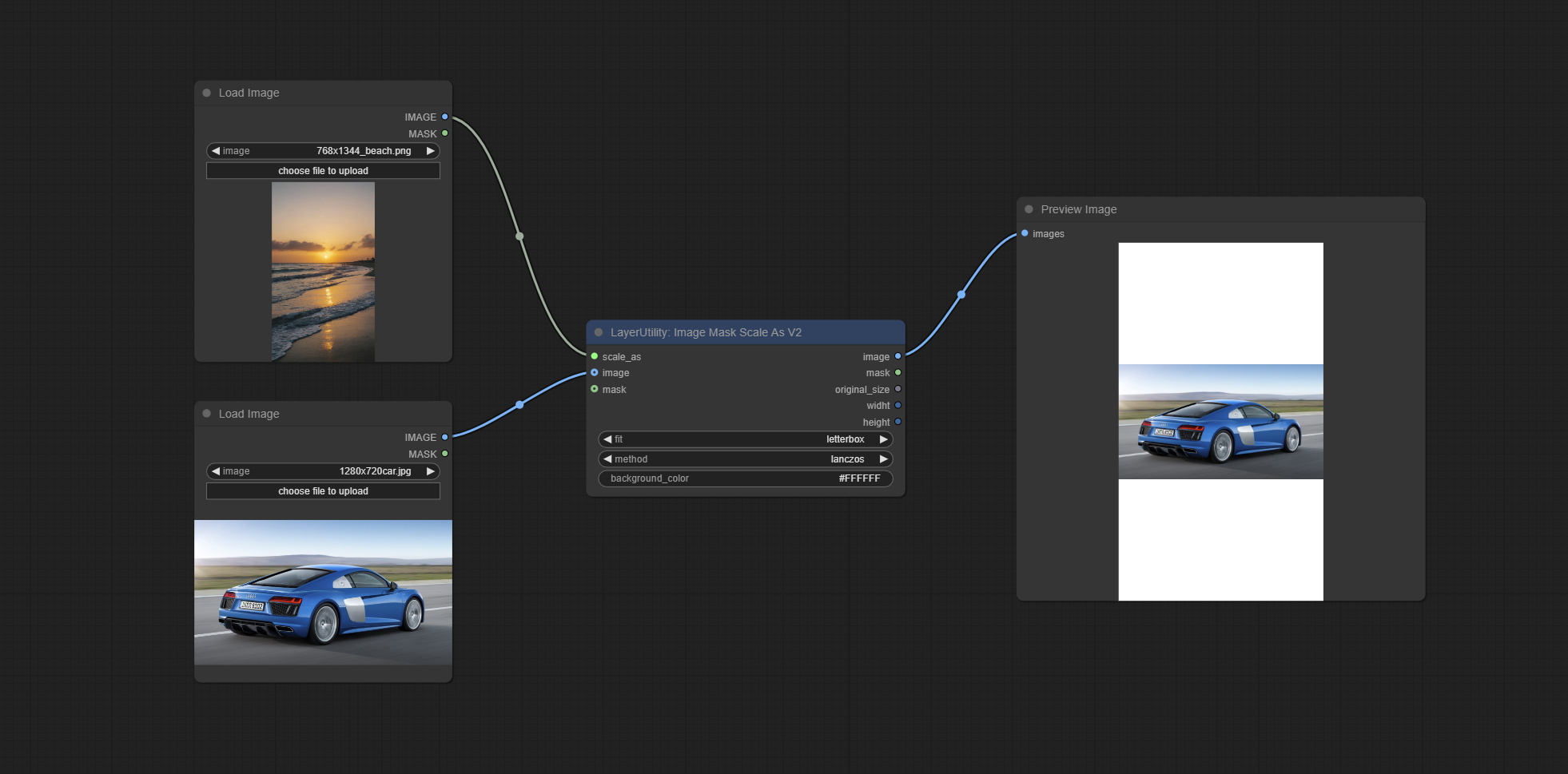Click the background_color #FFFFFF field

click(x=745, y=478)
